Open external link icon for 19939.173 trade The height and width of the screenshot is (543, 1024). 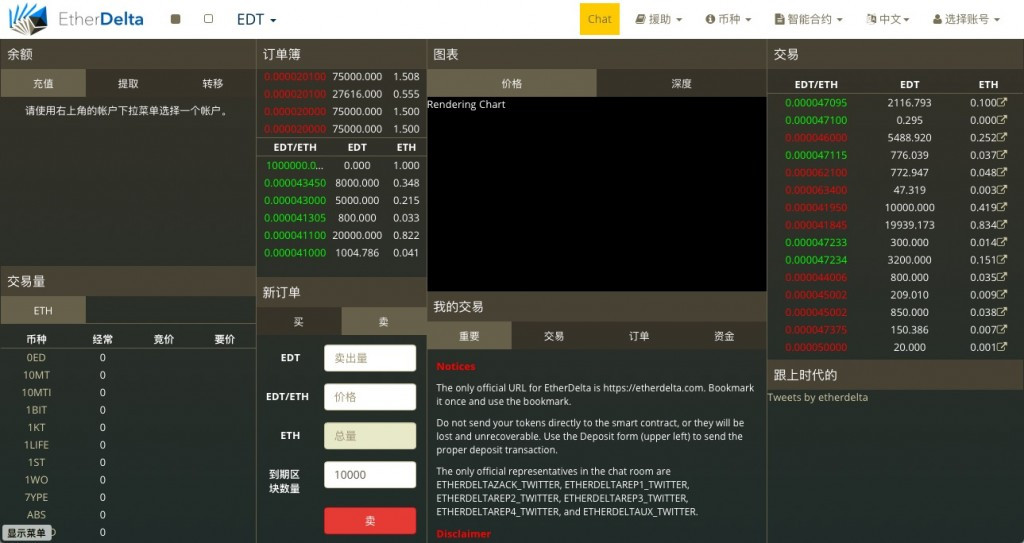coord(1002,225)
